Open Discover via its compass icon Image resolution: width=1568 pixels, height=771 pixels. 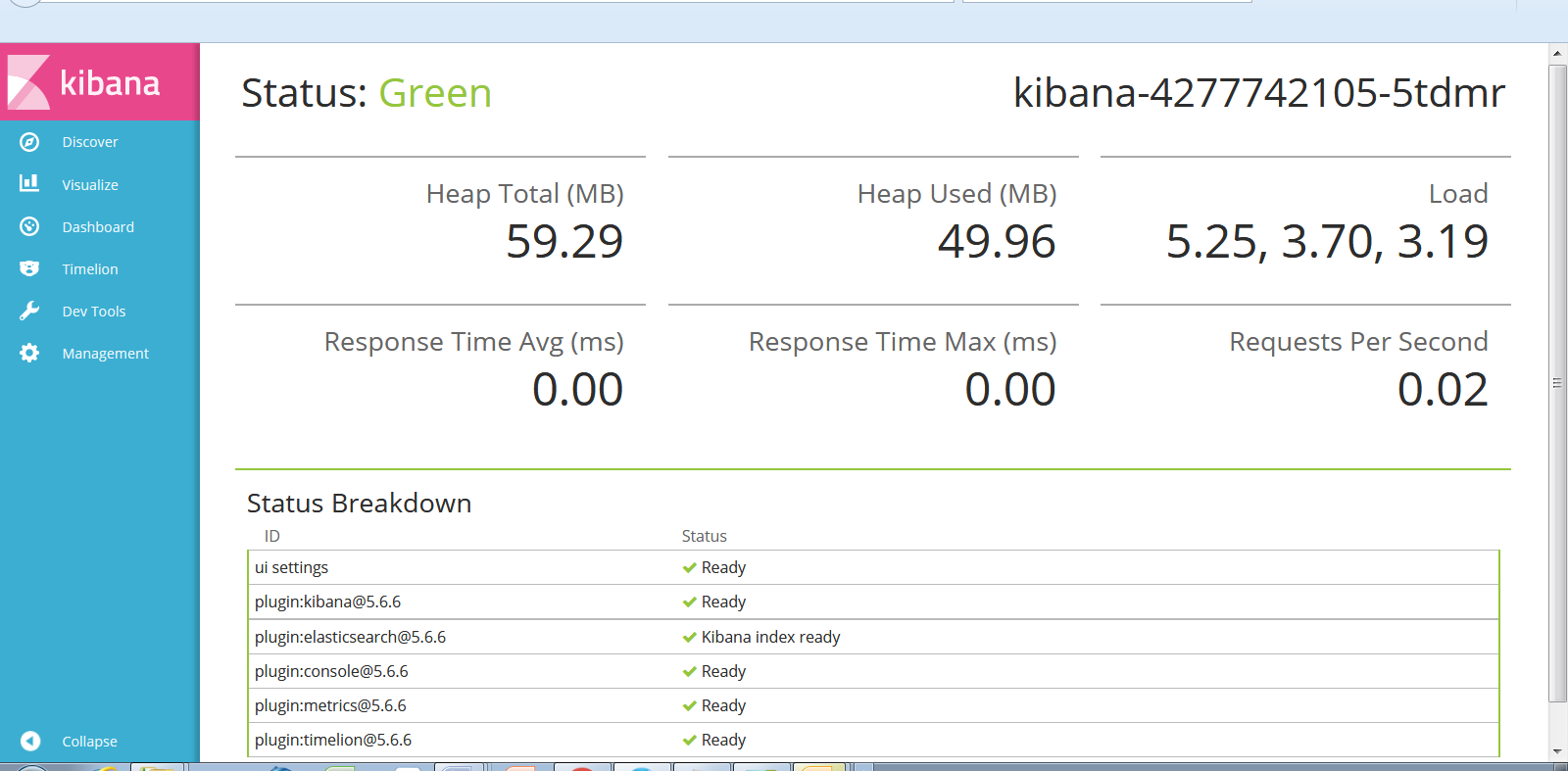pyautogui.click(x=29, y=142)
